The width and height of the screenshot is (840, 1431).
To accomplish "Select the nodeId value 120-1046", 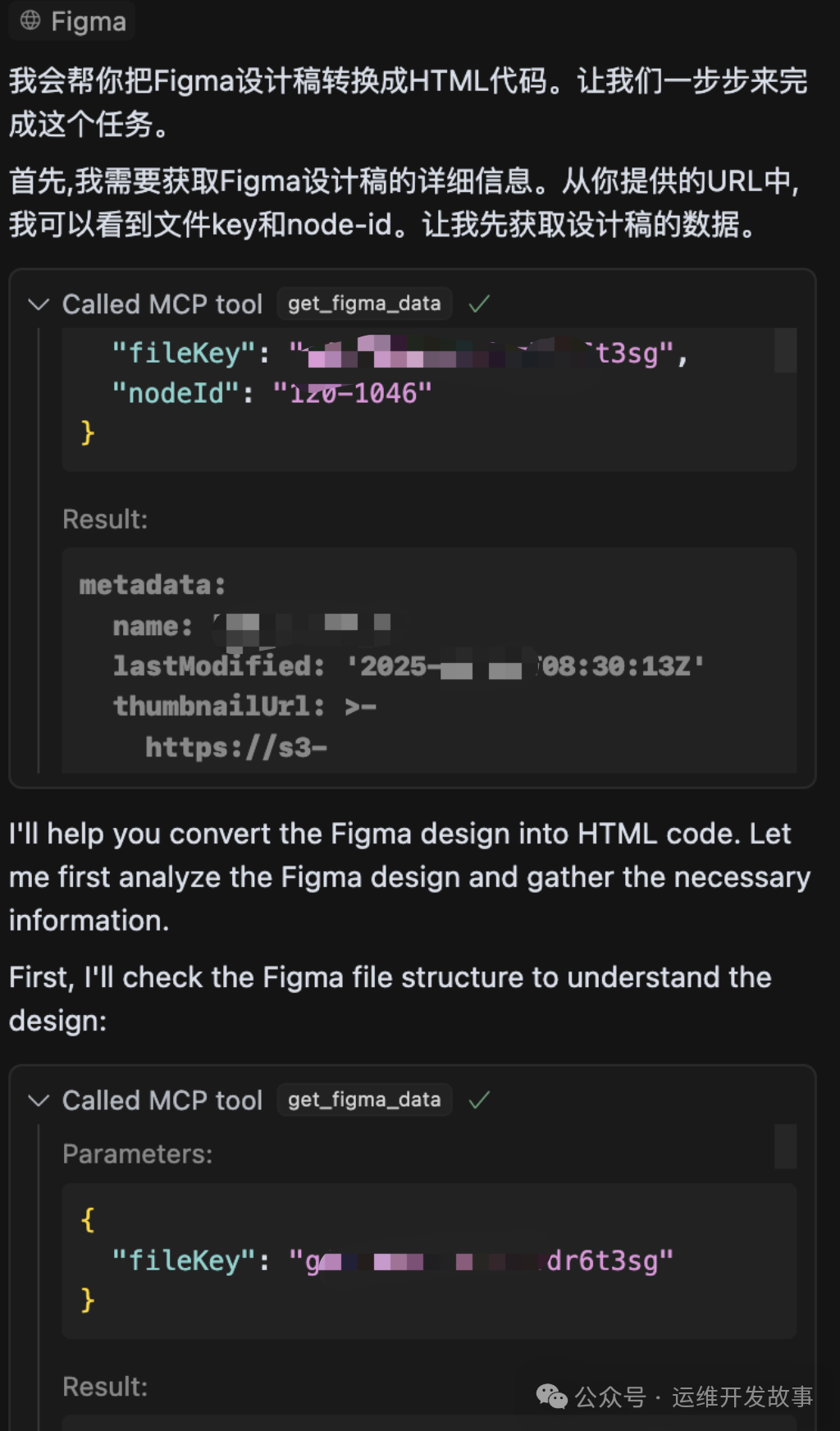I will point(357,393).
